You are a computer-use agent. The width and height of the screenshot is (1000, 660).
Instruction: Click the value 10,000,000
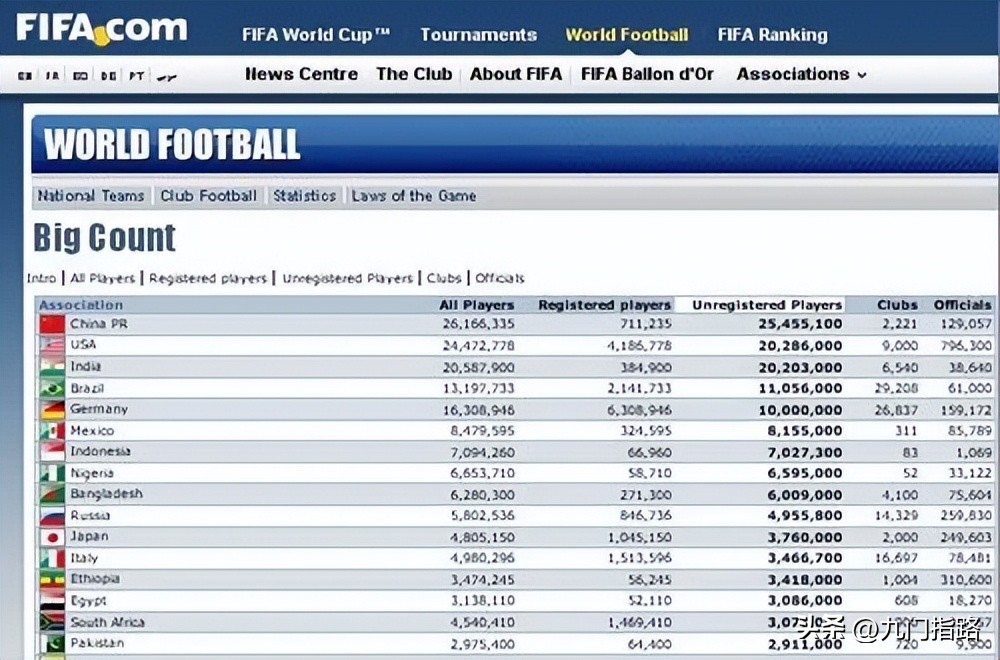[x=800, y=409]
